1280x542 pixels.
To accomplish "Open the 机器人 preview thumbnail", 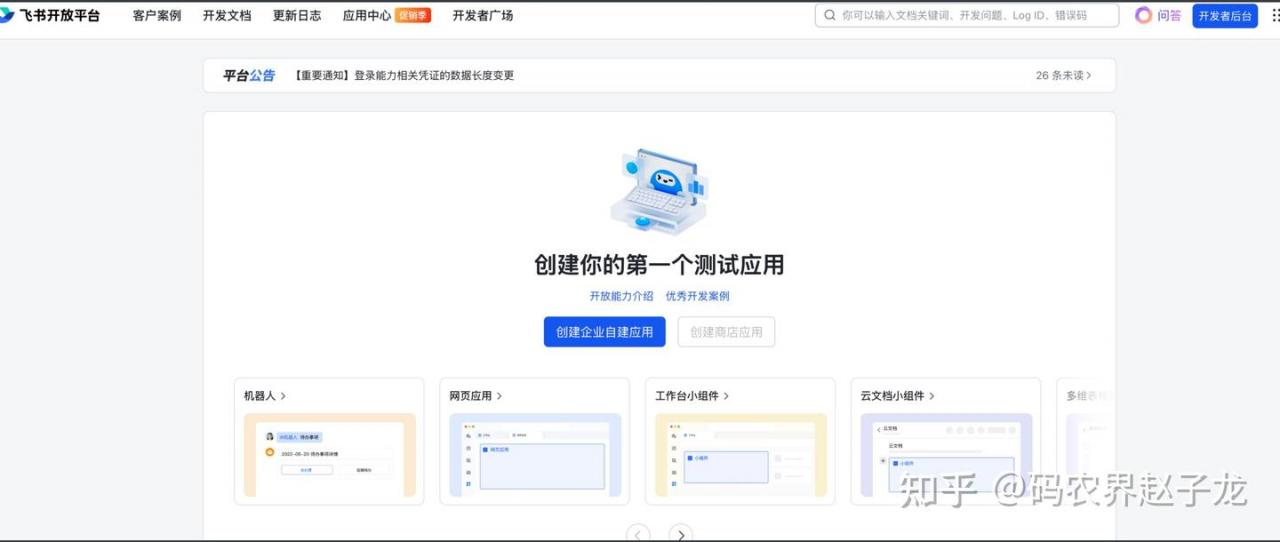I will (x=329, y=455).
